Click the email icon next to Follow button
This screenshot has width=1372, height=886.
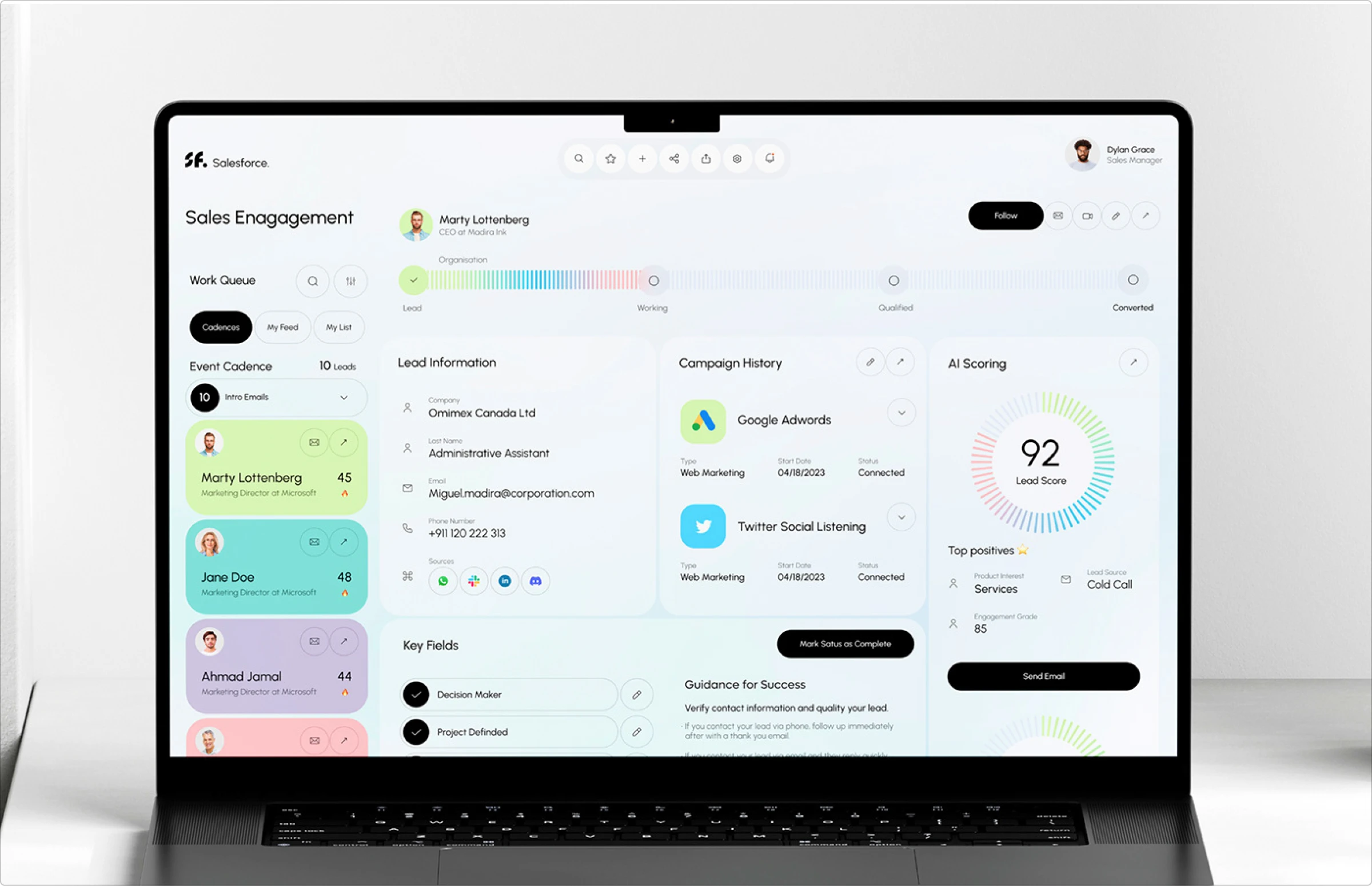tap(1058, 214)
